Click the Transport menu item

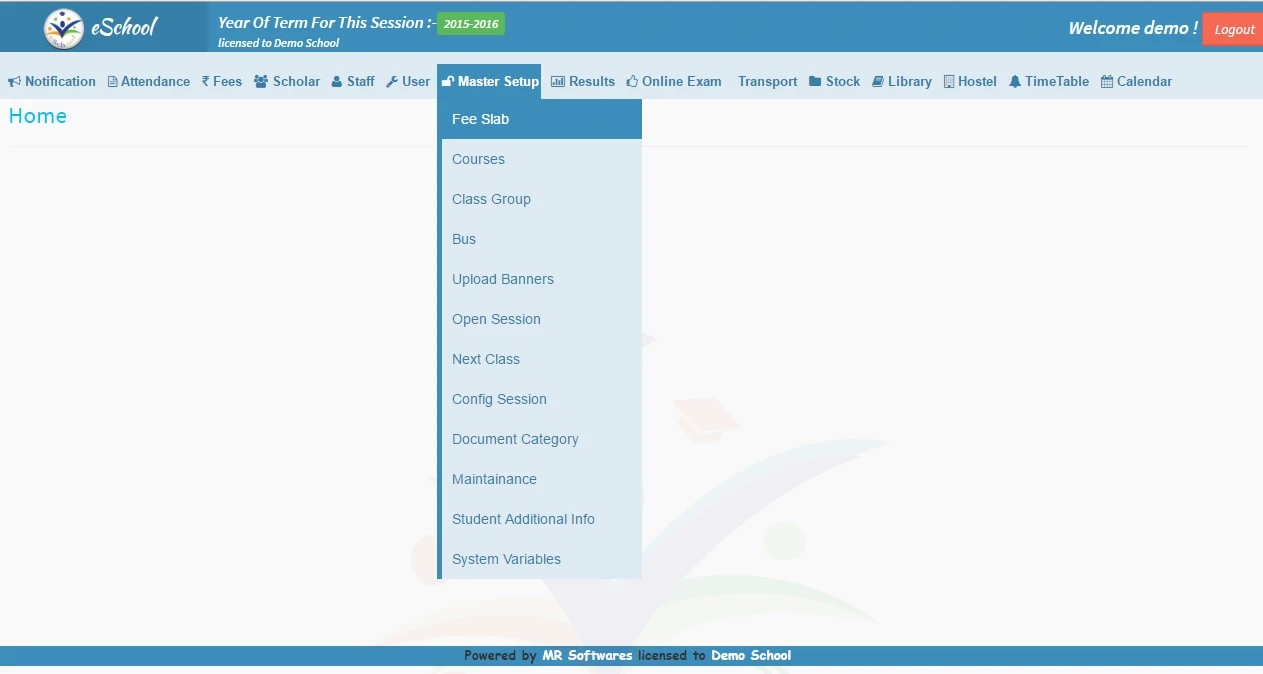[x=767, y=81]
